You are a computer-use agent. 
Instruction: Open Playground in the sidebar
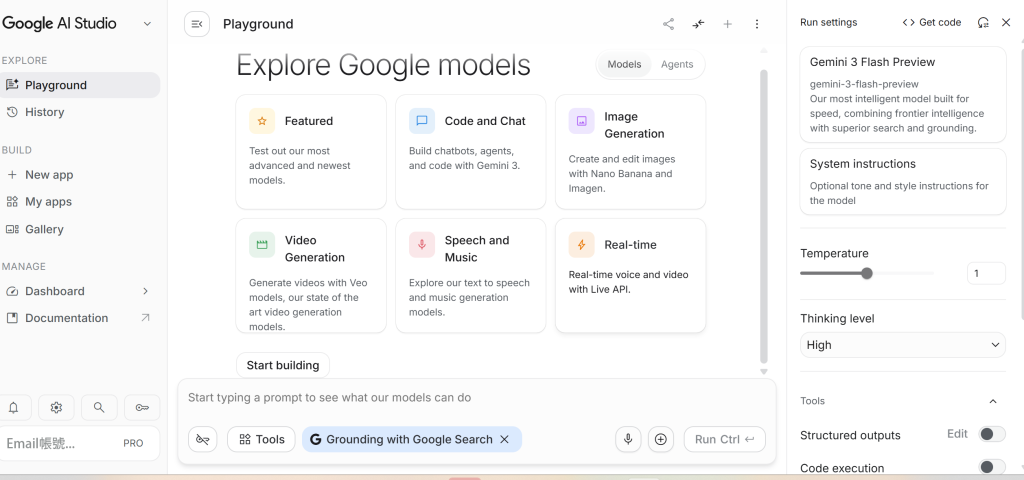click(x=80, y=85)
